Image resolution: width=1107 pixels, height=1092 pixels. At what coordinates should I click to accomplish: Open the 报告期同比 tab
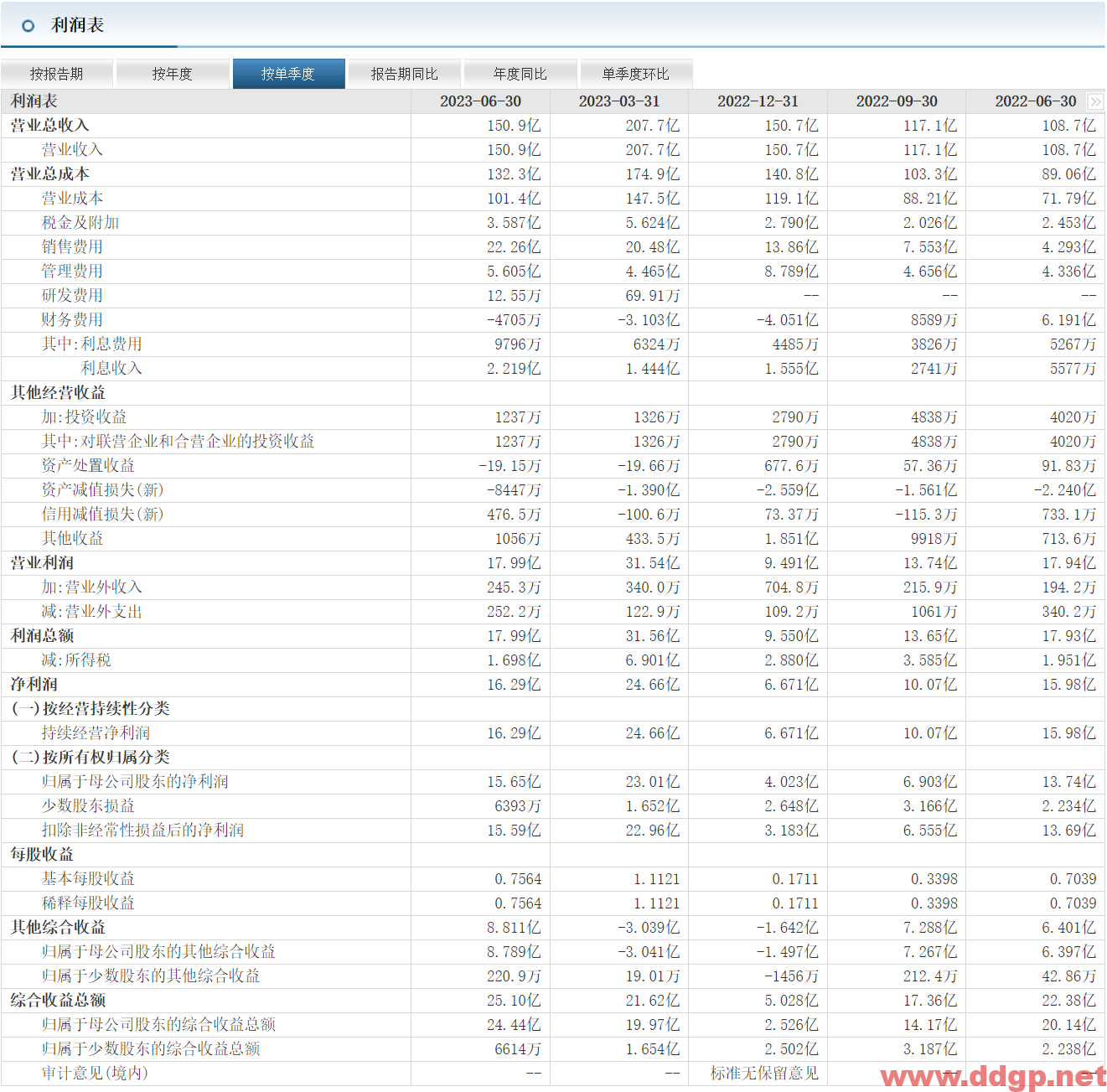coord(405,74)
